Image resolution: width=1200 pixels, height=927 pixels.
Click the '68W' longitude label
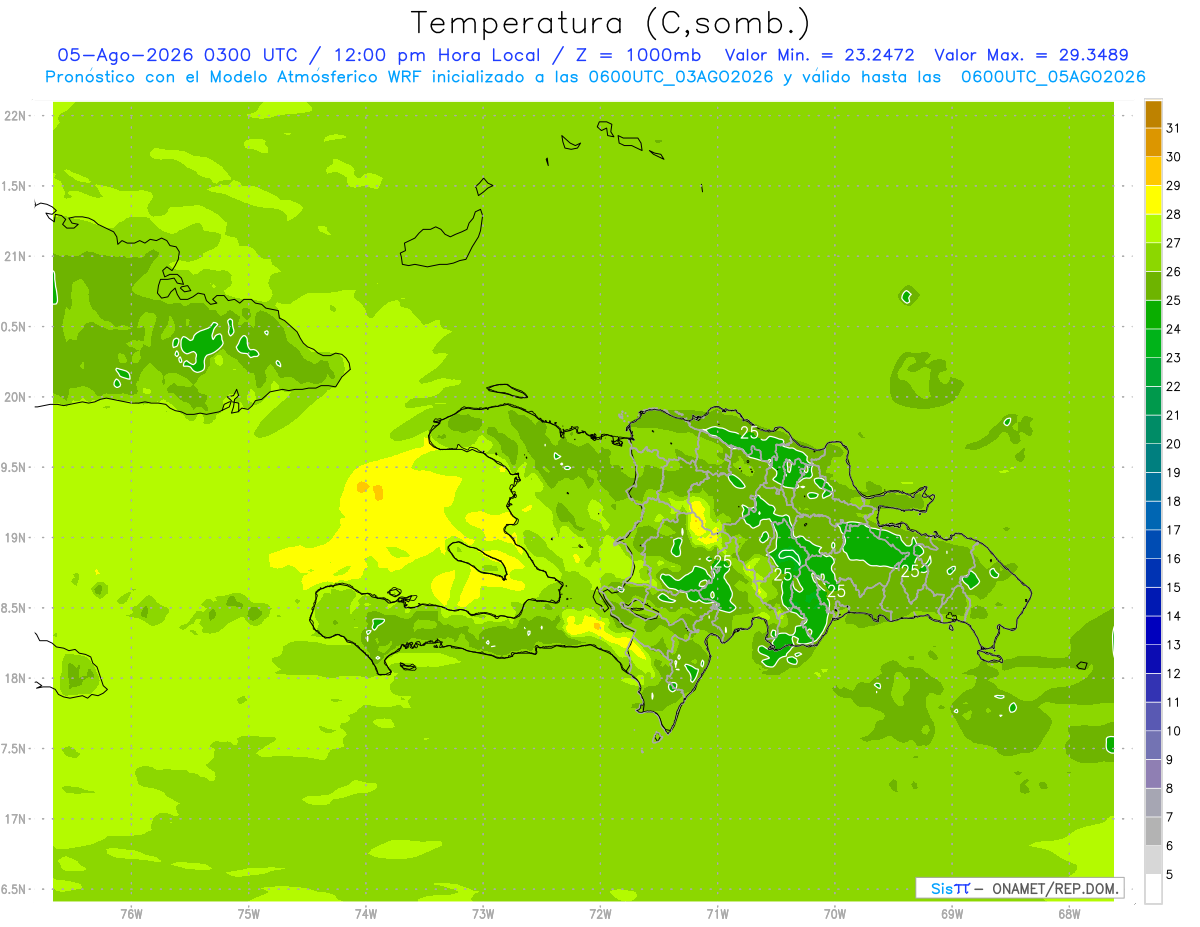click(x=1069, y=913)
